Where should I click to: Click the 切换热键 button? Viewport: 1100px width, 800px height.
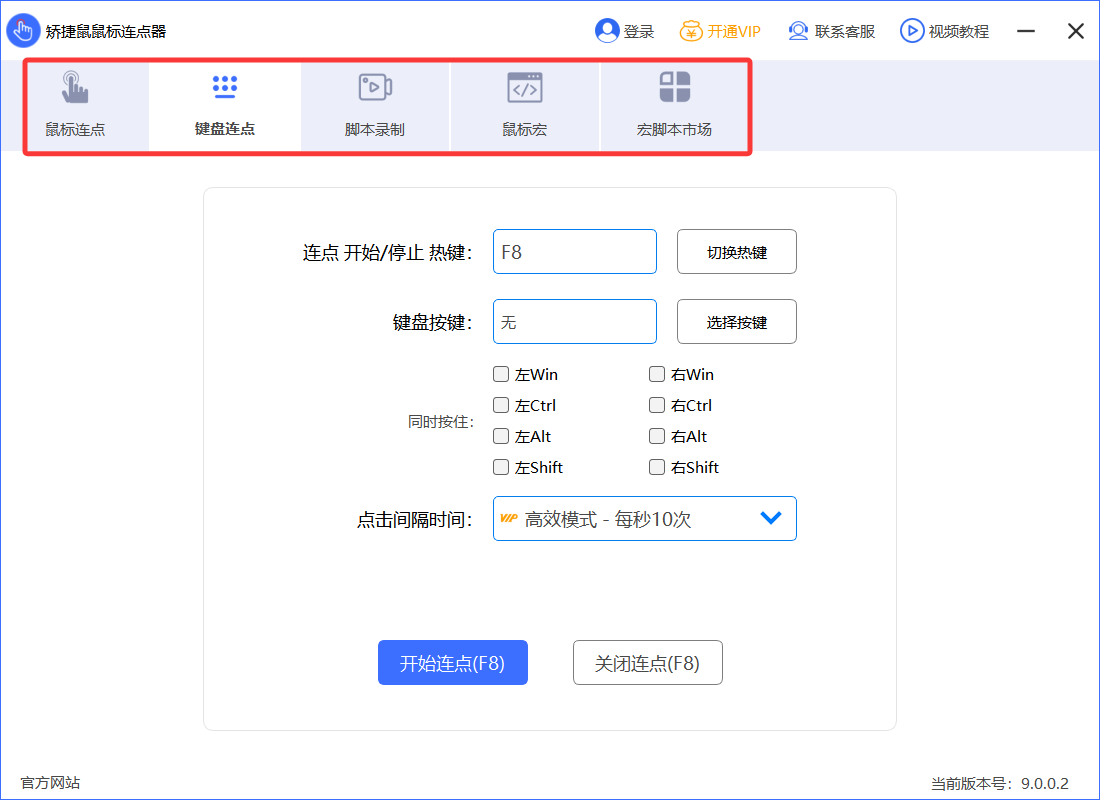point(737,251)
